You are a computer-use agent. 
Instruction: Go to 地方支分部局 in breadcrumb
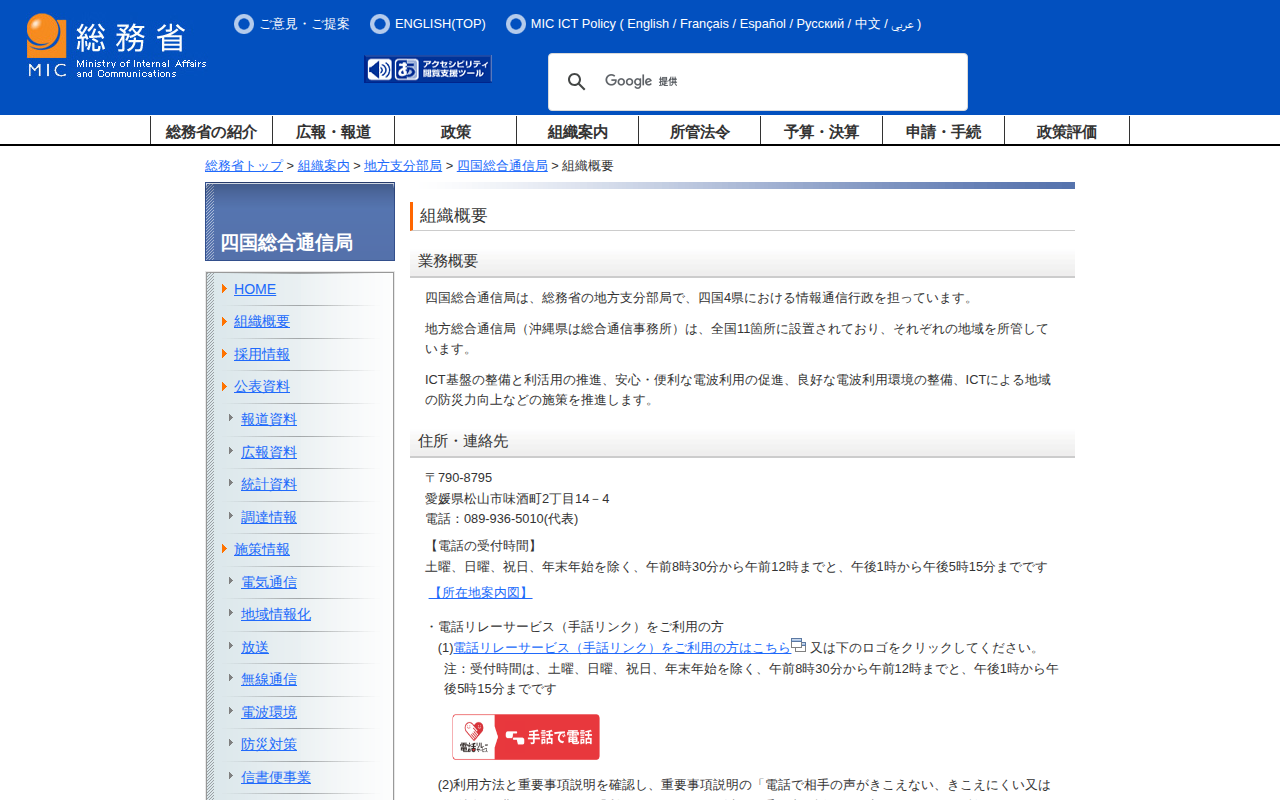pos(403,166)
